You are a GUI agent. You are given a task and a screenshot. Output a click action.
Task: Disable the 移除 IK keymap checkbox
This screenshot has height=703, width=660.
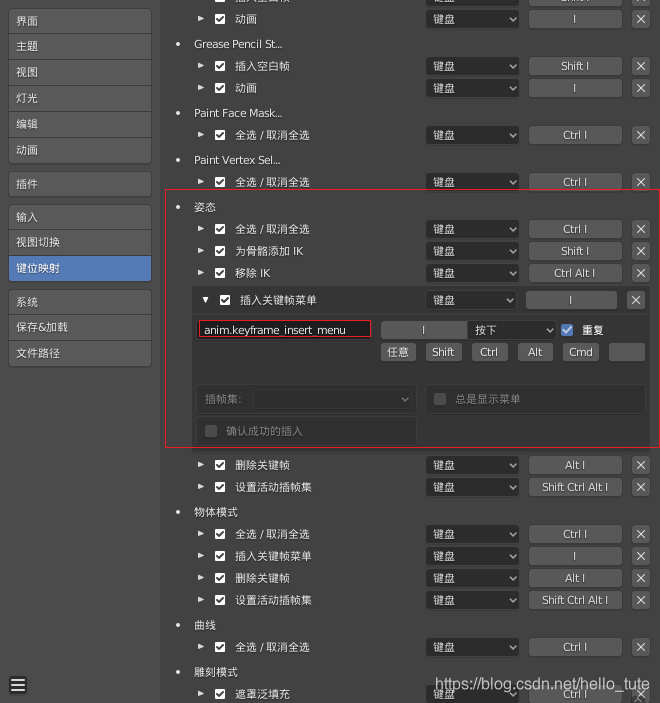point(220,273)
